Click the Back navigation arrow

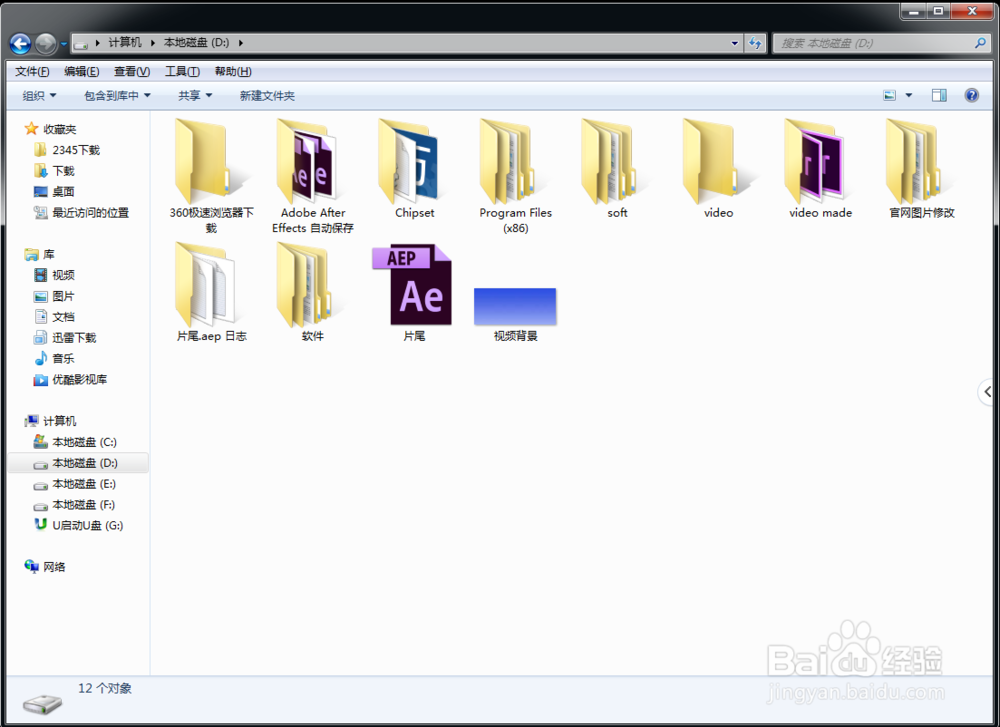coord(20,43)
